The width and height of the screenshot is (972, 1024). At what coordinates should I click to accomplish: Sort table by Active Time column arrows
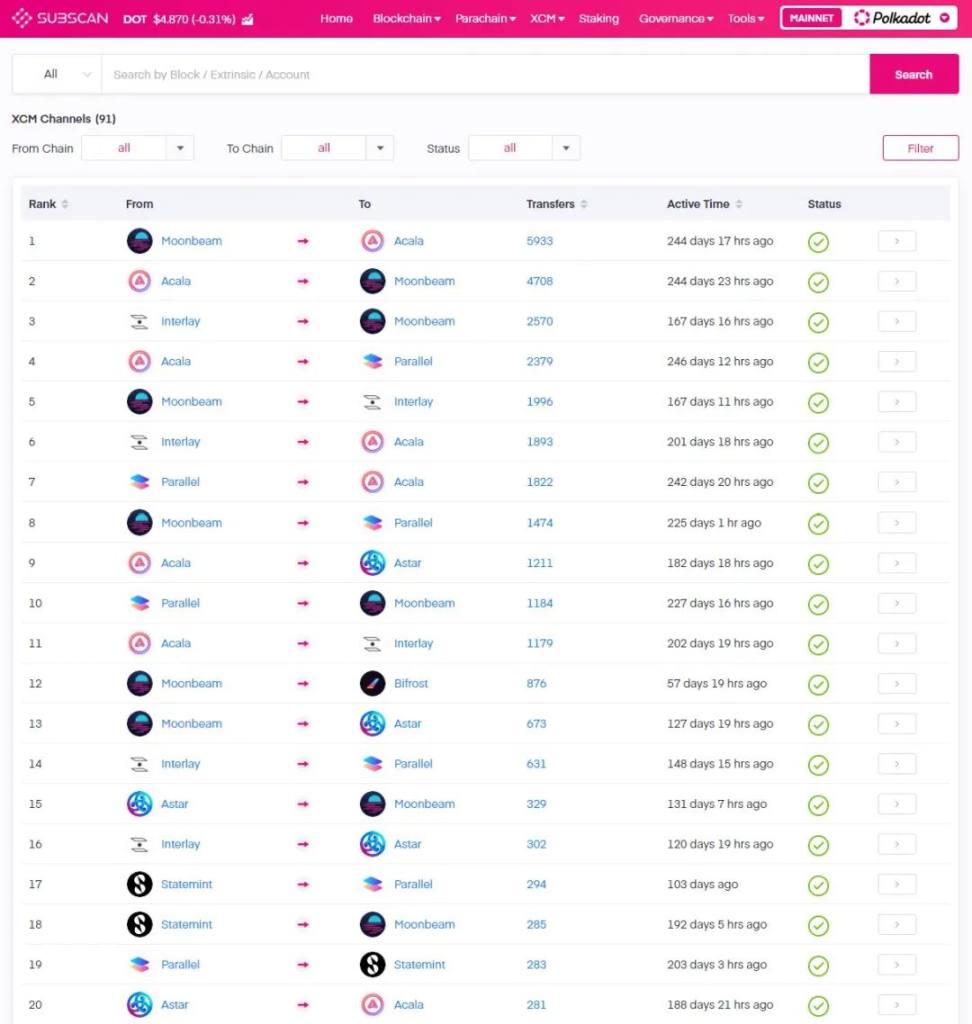pos(739,204)
